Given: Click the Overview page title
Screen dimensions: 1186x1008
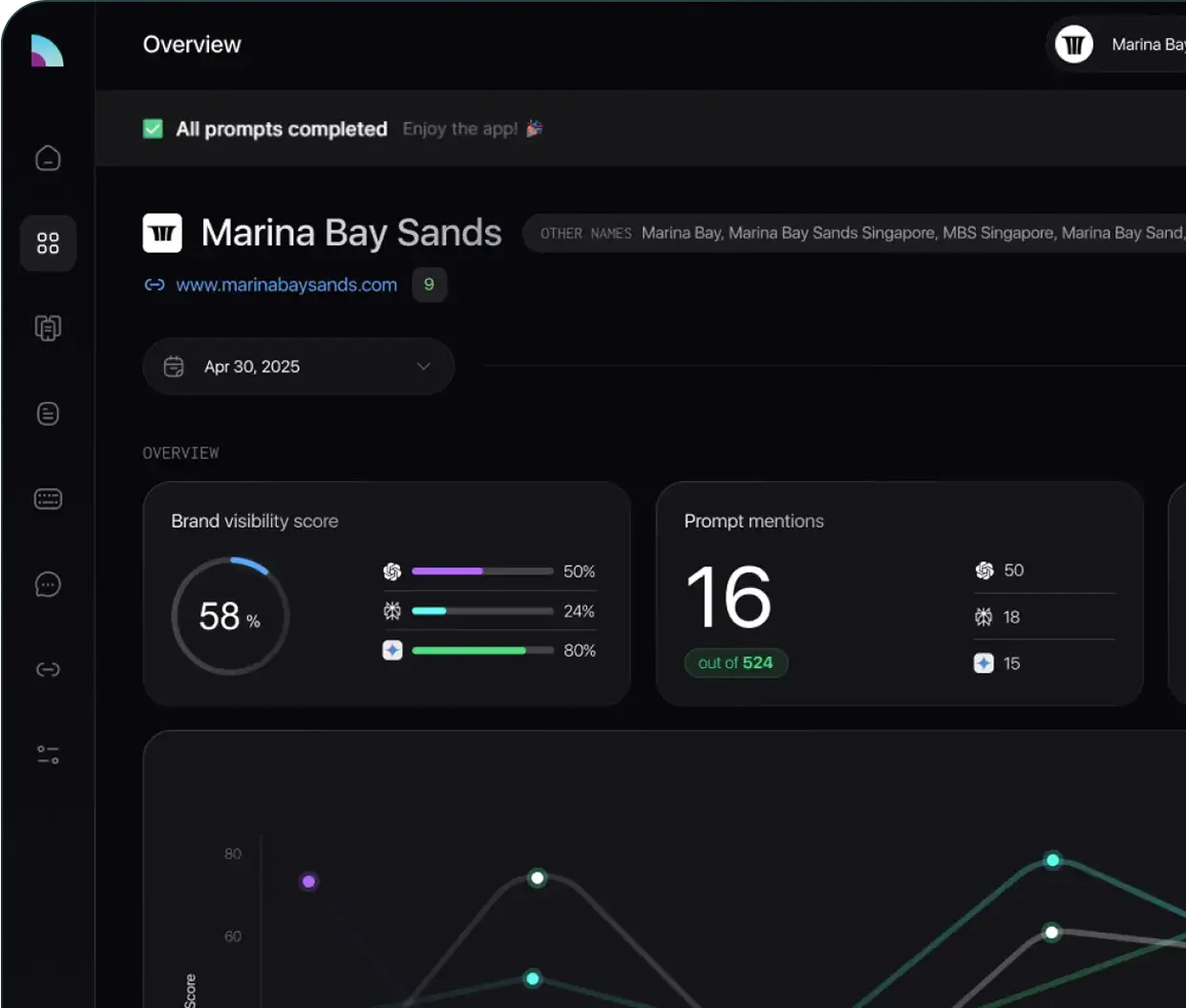Looking at the screenshot, I should coord(192,44).
